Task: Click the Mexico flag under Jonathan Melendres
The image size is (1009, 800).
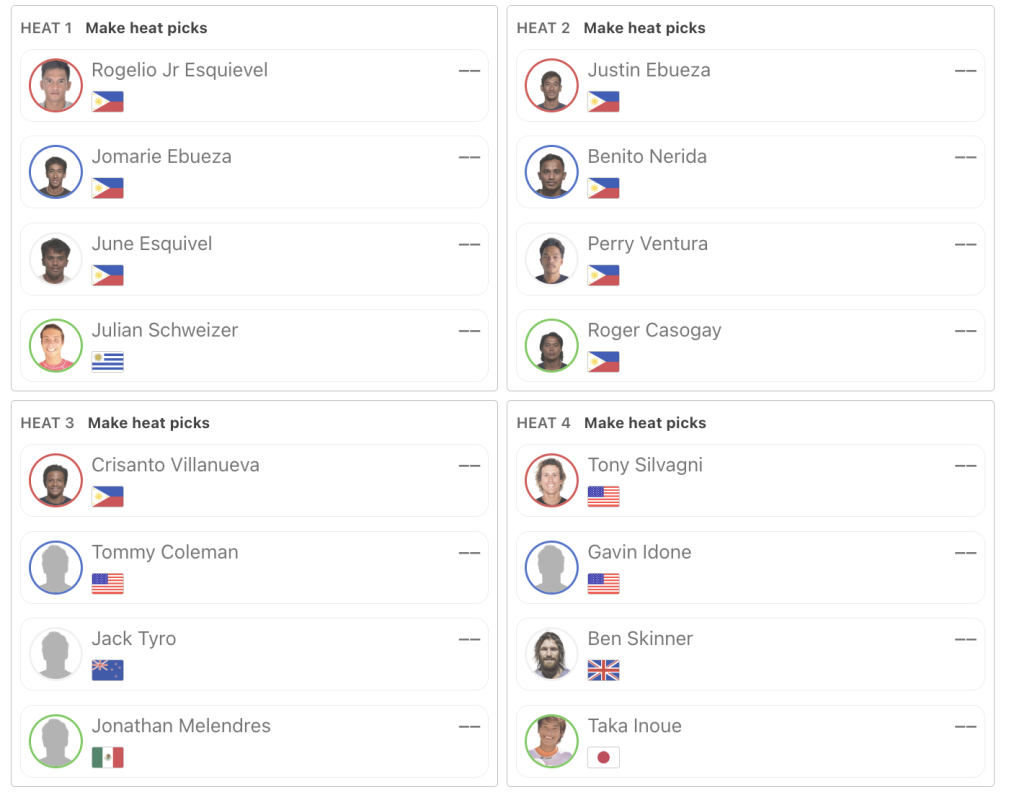Action: tap(108, 757)
